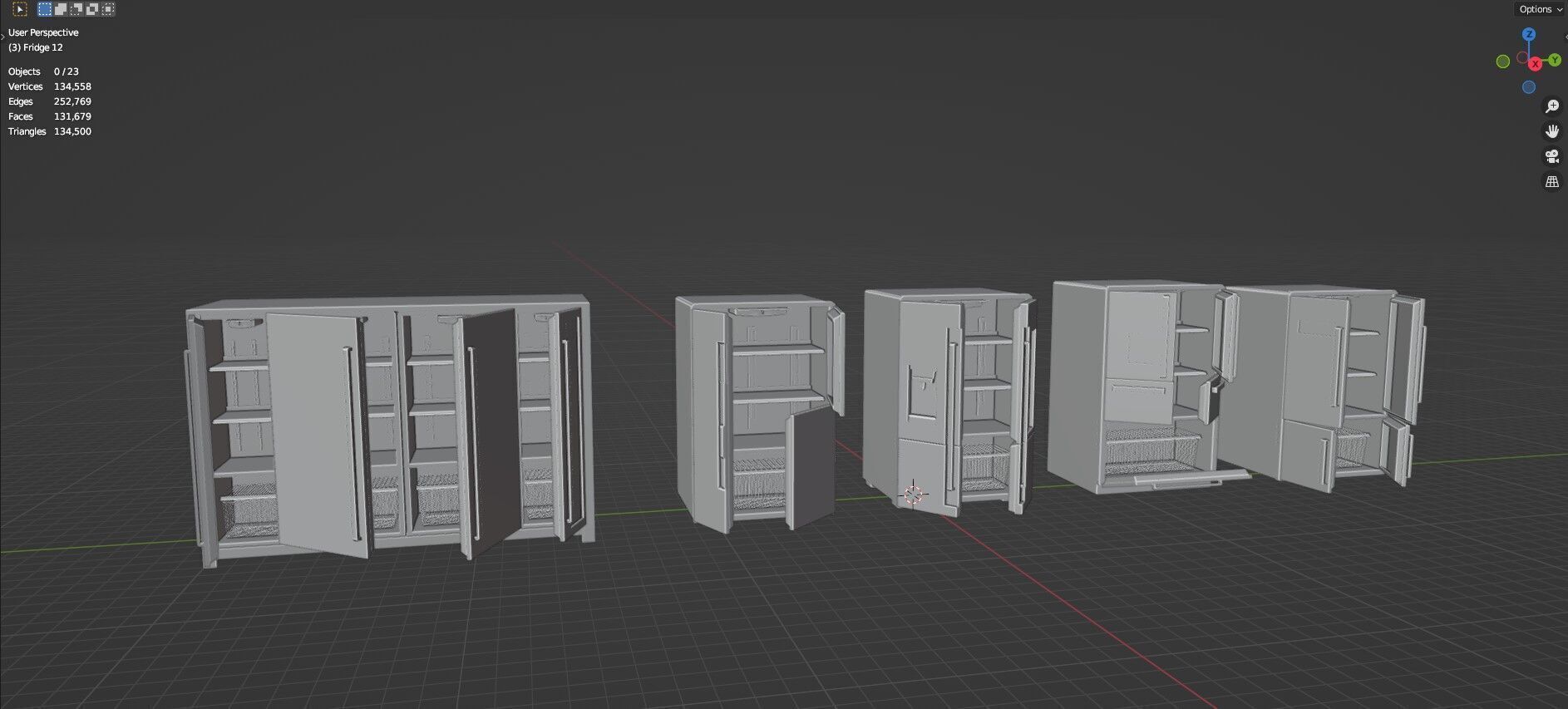
Task: Click the User Perspective label
Action: [x=43, y=32]
